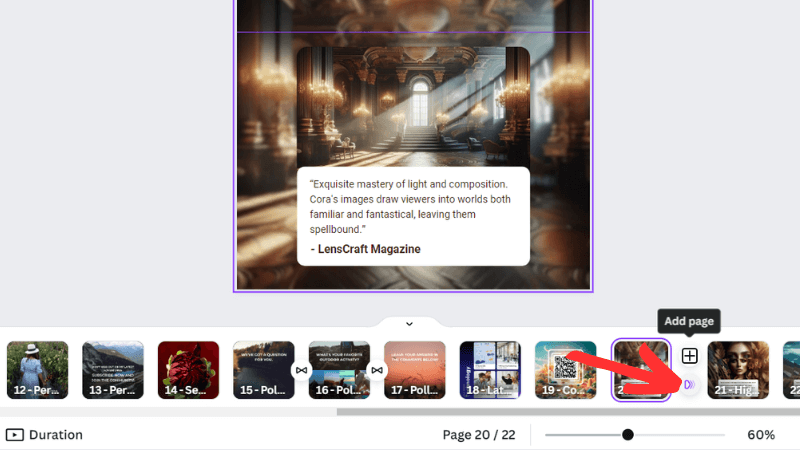
Task: Click the horizontal thumbnail scrollbar
Action: (x=560, y=411)
